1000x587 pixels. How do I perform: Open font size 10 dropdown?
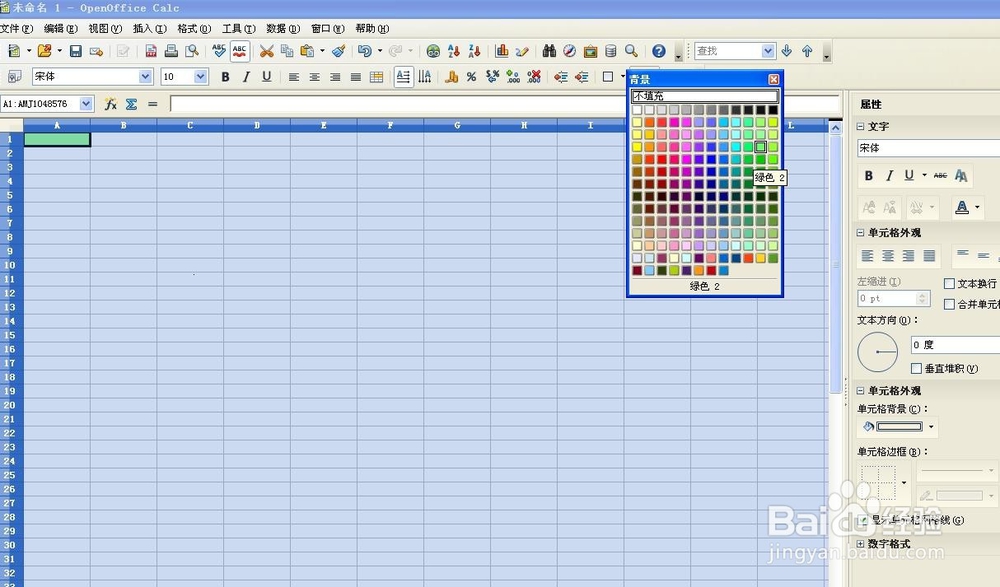[201, 77]
